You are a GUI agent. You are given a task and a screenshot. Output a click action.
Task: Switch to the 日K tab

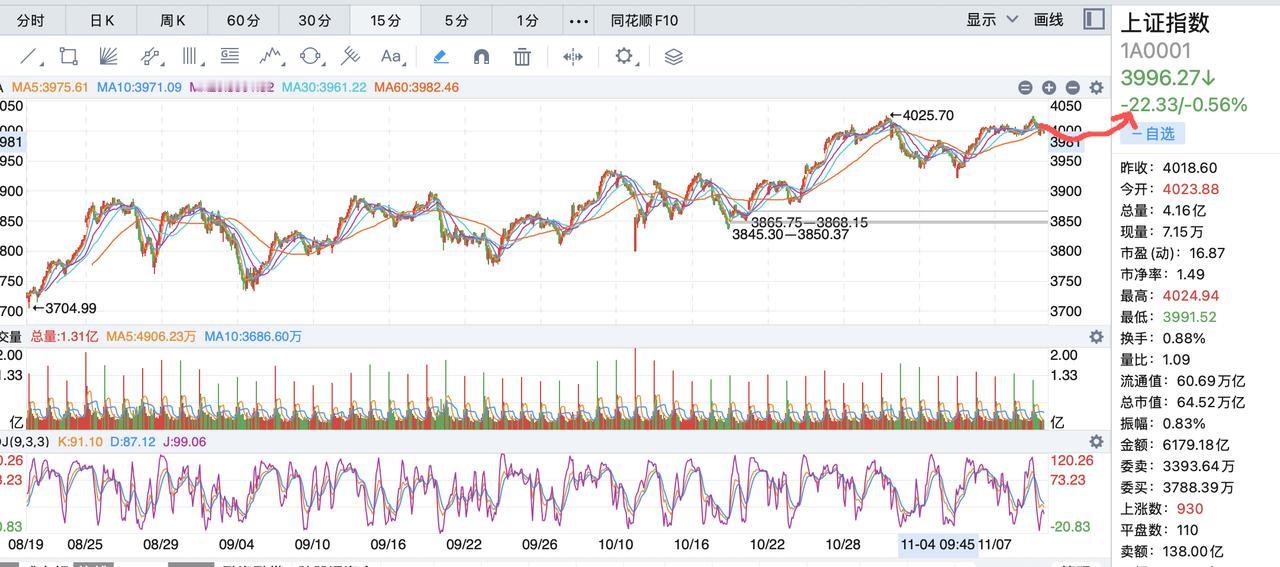(x=102, y=20)
